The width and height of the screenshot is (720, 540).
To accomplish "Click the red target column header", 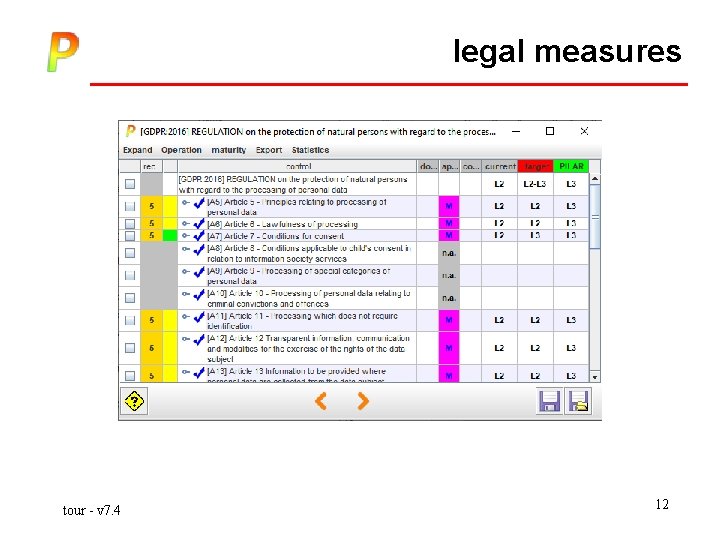I will [x=535, y=166].
